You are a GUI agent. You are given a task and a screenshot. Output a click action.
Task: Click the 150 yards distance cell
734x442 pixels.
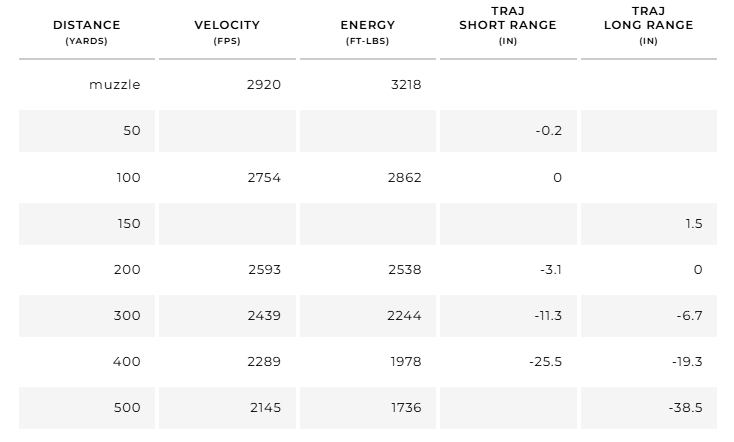coord(129,223)
